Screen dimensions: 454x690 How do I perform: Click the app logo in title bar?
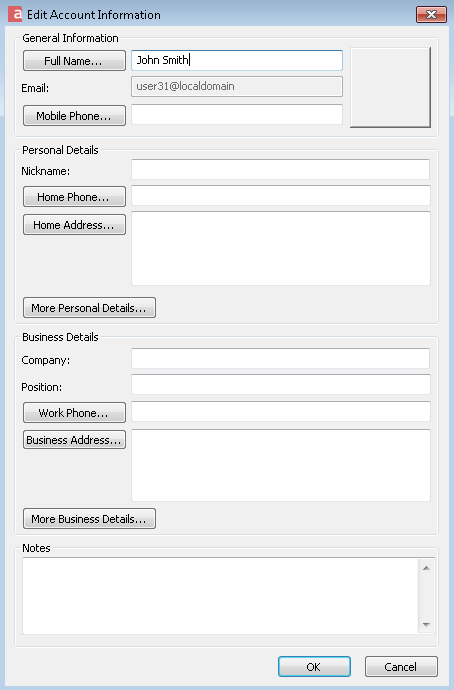(15, 14)
